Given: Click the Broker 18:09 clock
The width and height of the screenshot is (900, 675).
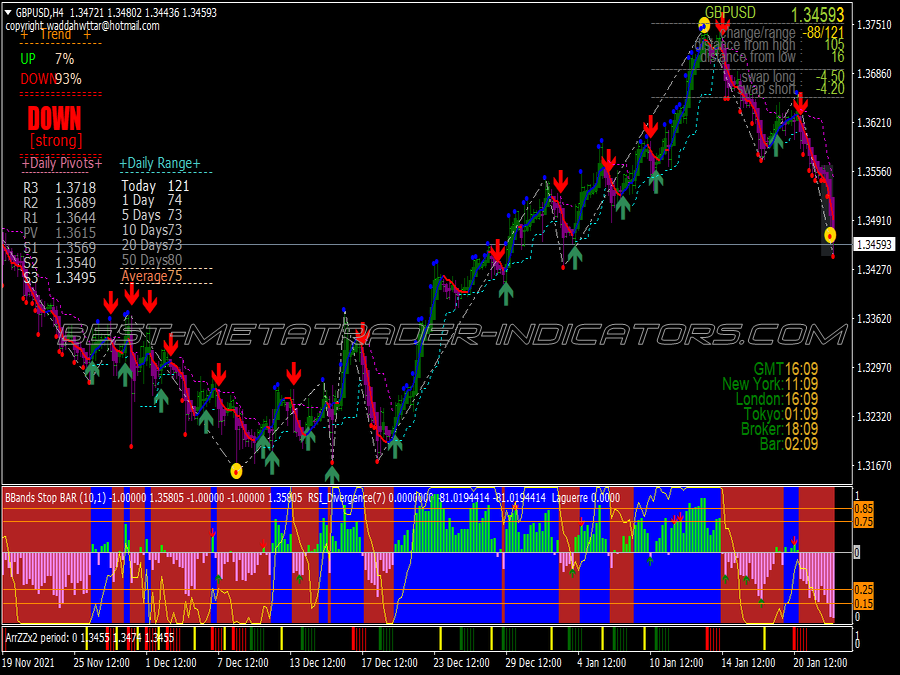Looking at the screenshot, I should tap(779, 428).
